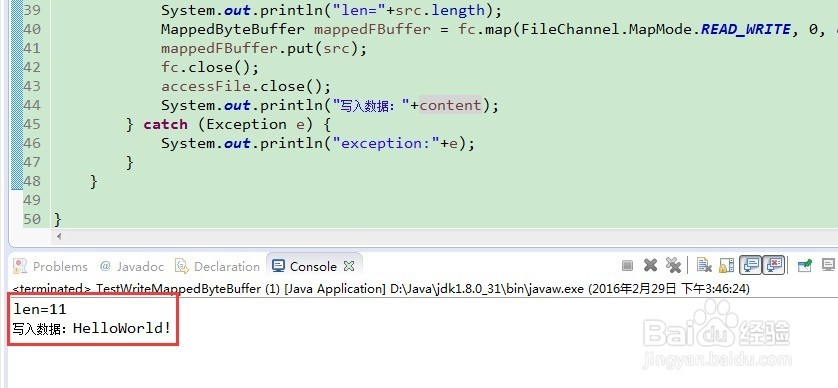Close the Console tab via its X
The height and width of the screenshot is (388, 838).
coord(349,266)
